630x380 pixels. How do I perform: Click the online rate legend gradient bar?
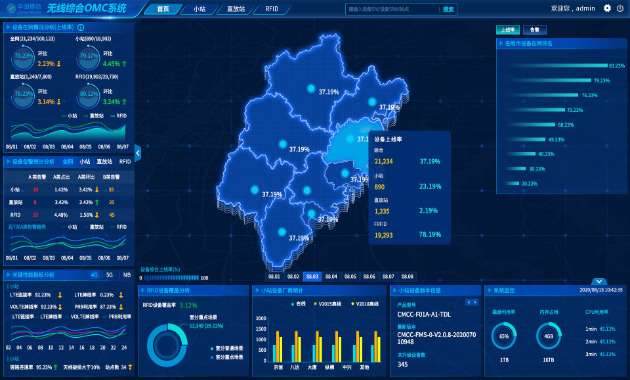[172, 278]
